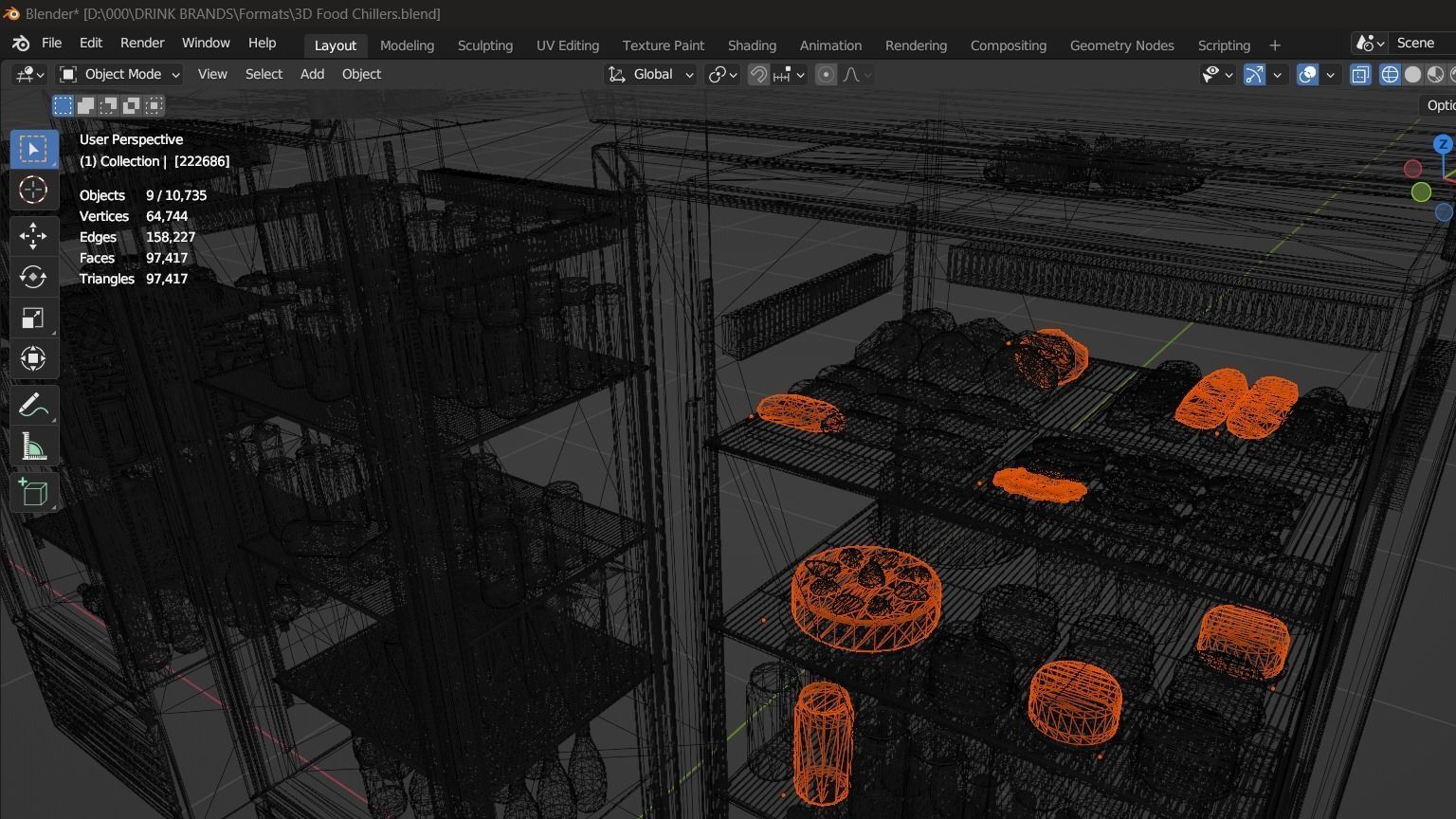Switch to the Sculpting workspace tab
The height and width of the screenshot is (819, 1456).
(x=484, y=45)
